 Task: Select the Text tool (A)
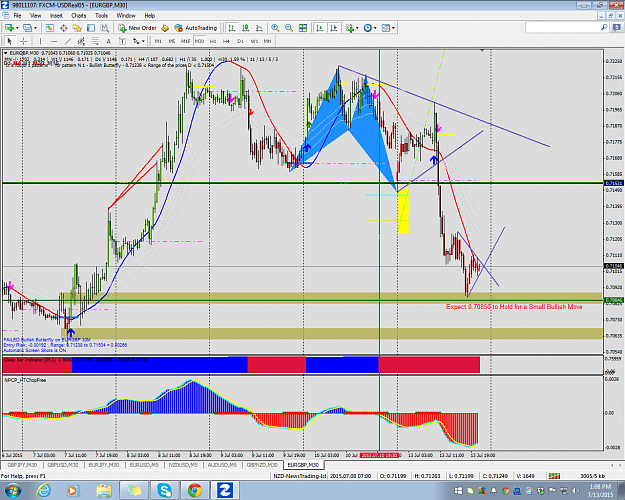click(x=108, y=41)
